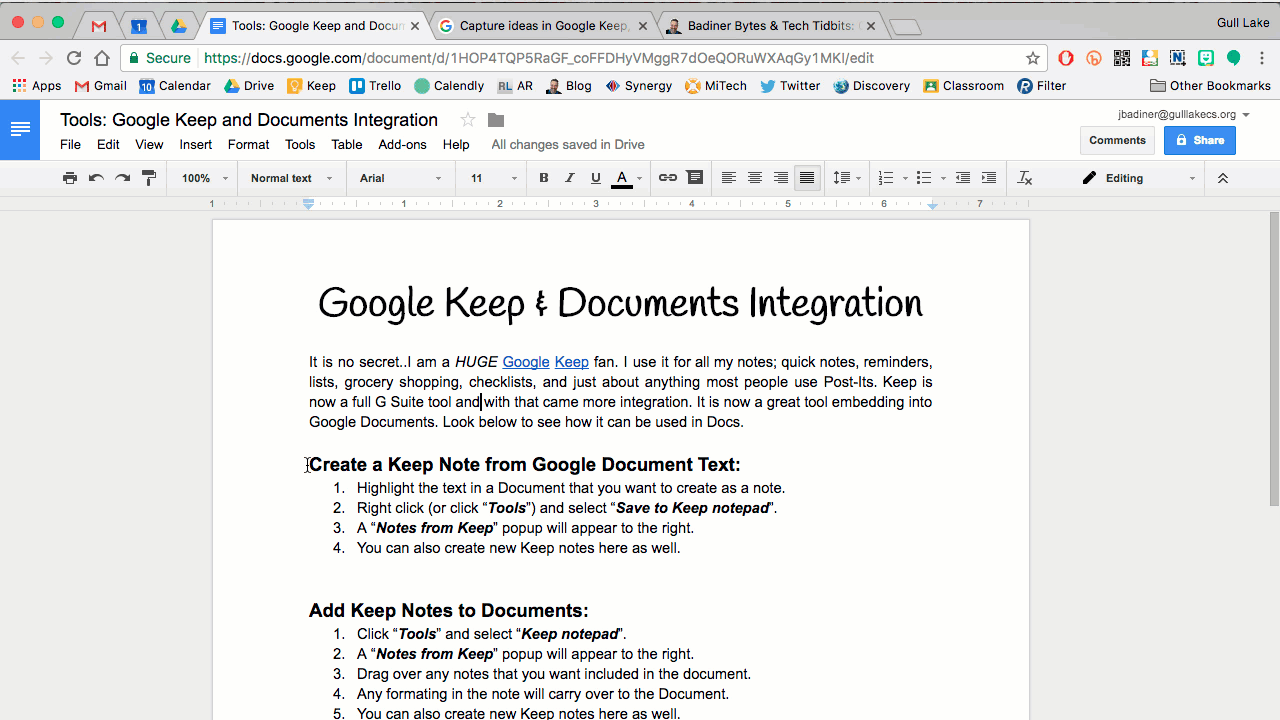This screenshot has height=720, width=1280.
Task: Open the Normal text style dropdown
Action: tap(291, 178)
